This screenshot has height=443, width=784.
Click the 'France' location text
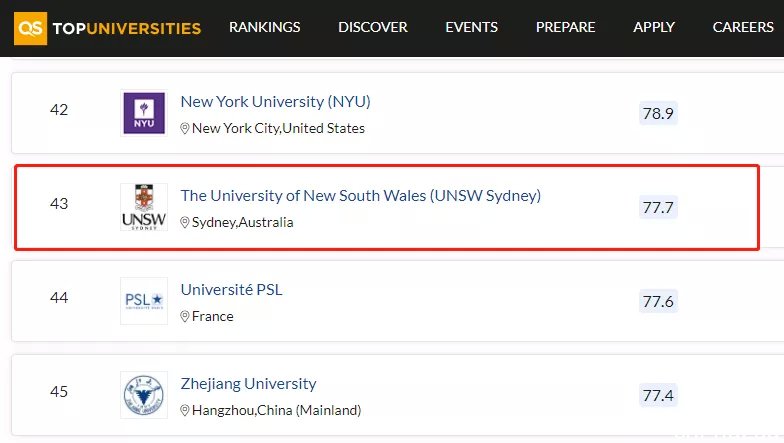[x=212, y=316]
